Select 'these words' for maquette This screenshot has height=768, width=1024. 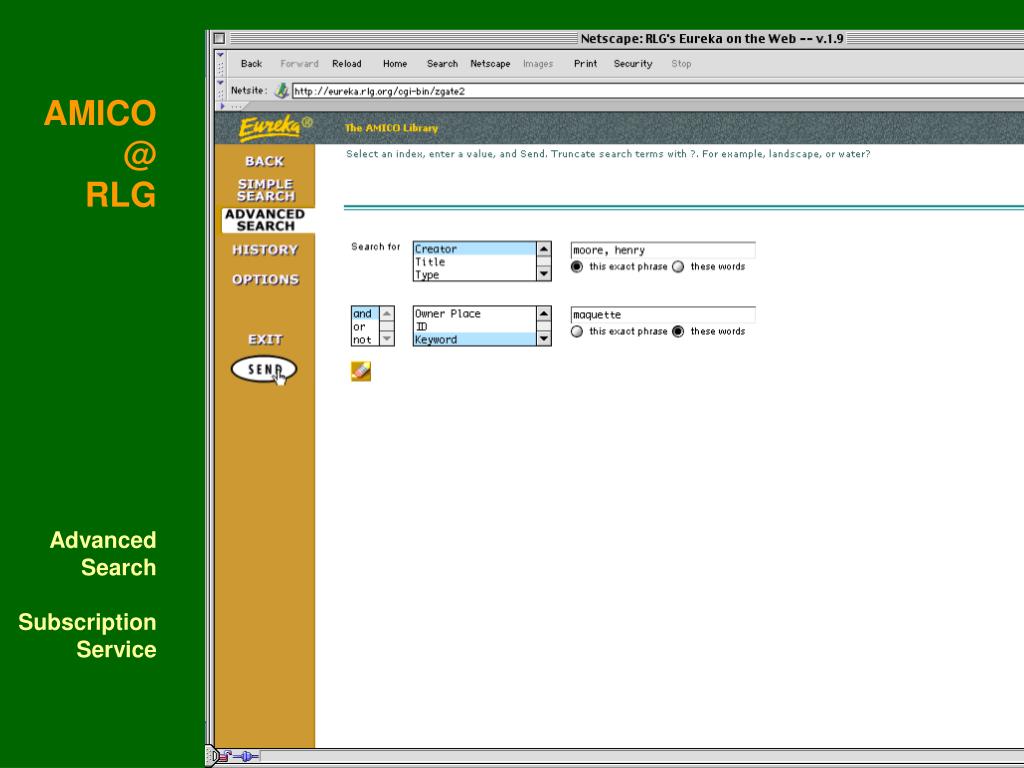pos(678,331)
